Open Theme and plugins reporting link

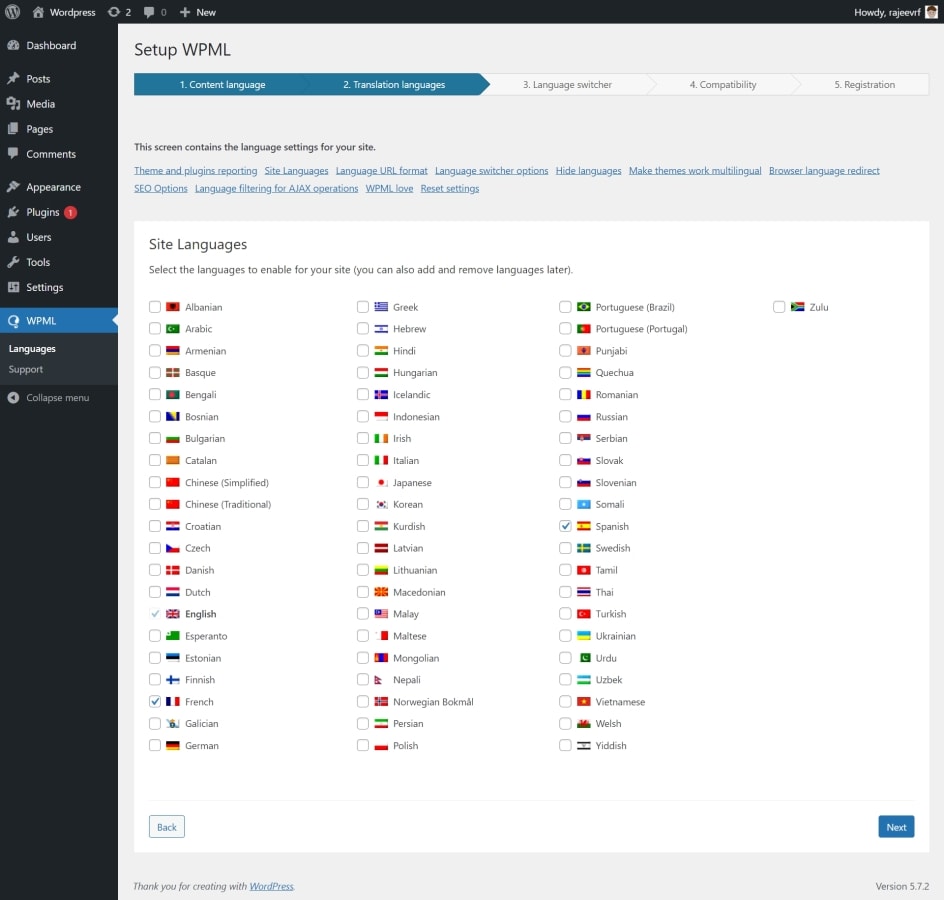pos(196,171)
